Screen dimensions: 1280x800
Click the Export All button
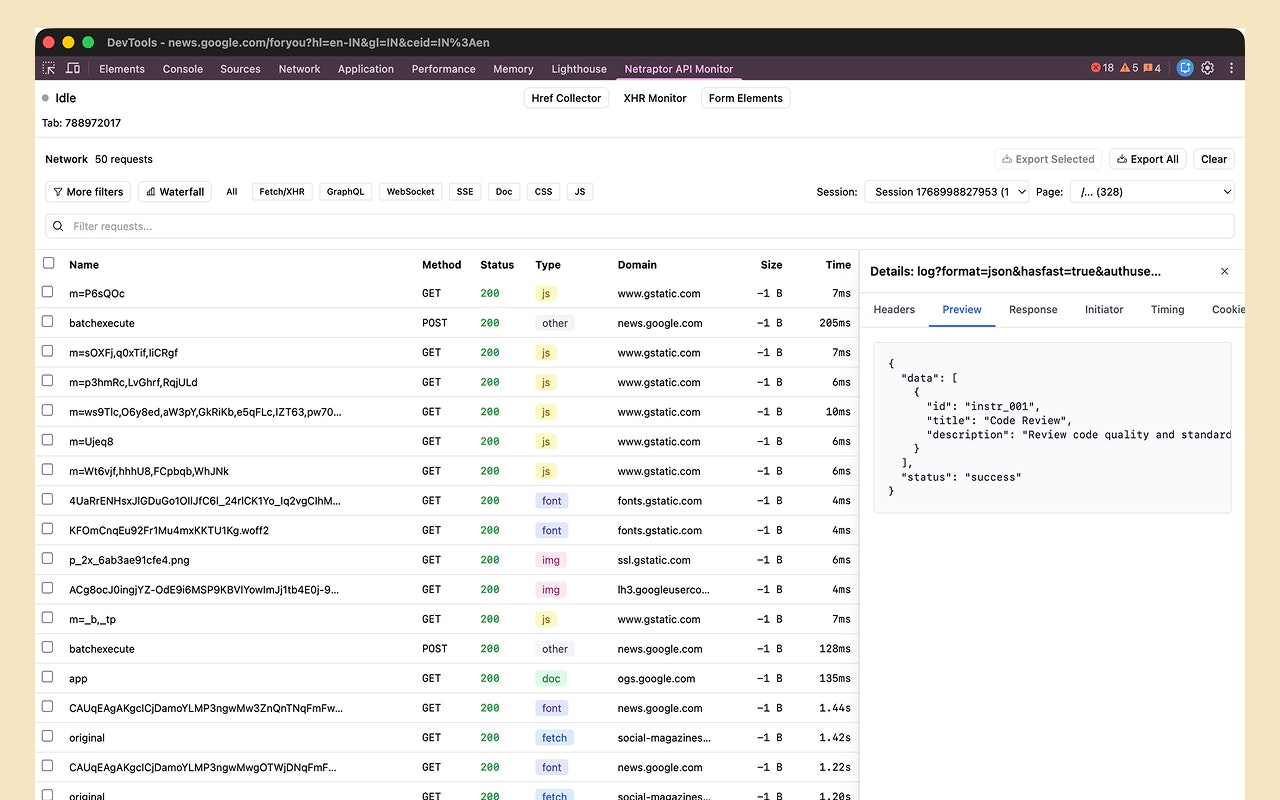pos(1147,158)
